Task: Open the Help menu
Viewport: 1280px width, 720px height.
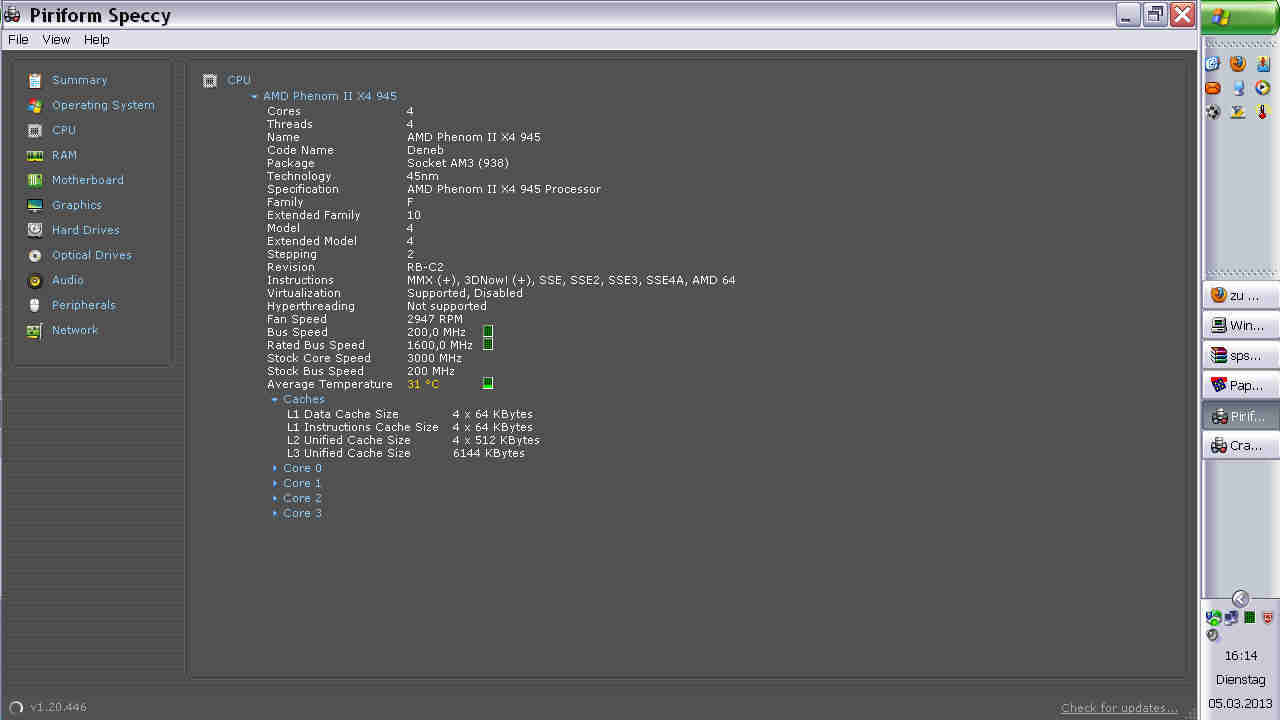Action: 97,40
